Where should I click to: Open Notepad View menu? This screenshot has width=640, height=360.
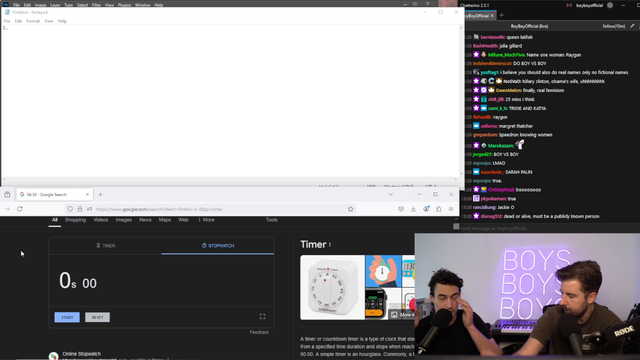49,21
